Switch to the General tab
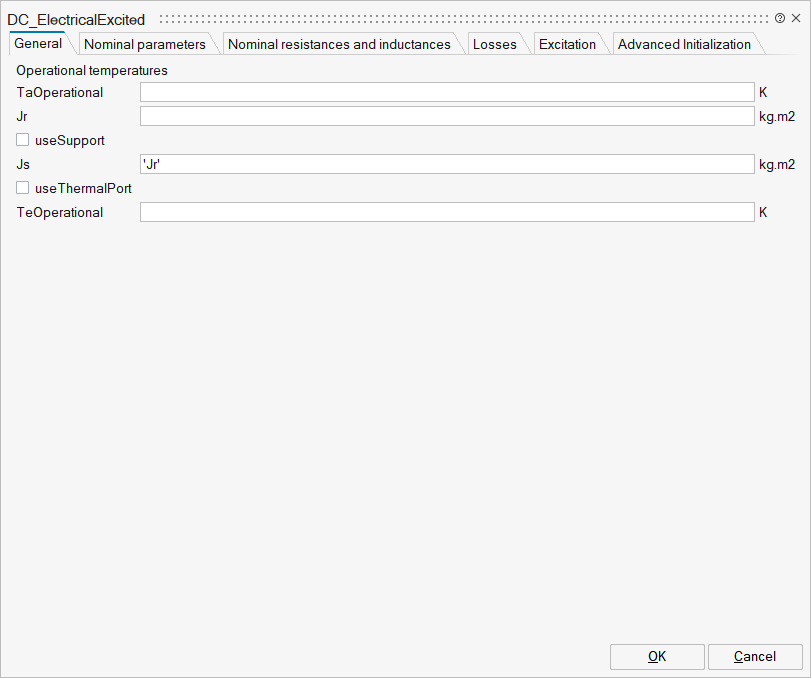Screen dimensions: 811x678 pyautogui.click(x=38, y=44)
